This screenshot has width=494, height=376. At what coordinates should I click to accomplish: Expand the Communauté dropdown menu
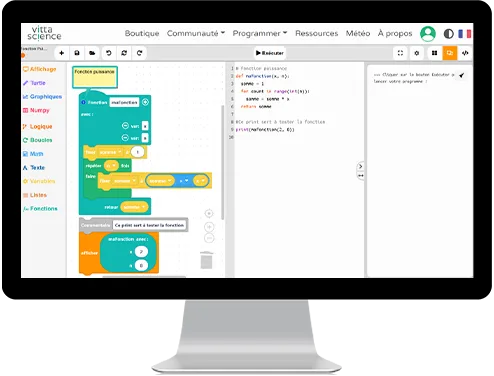point(196,33)
